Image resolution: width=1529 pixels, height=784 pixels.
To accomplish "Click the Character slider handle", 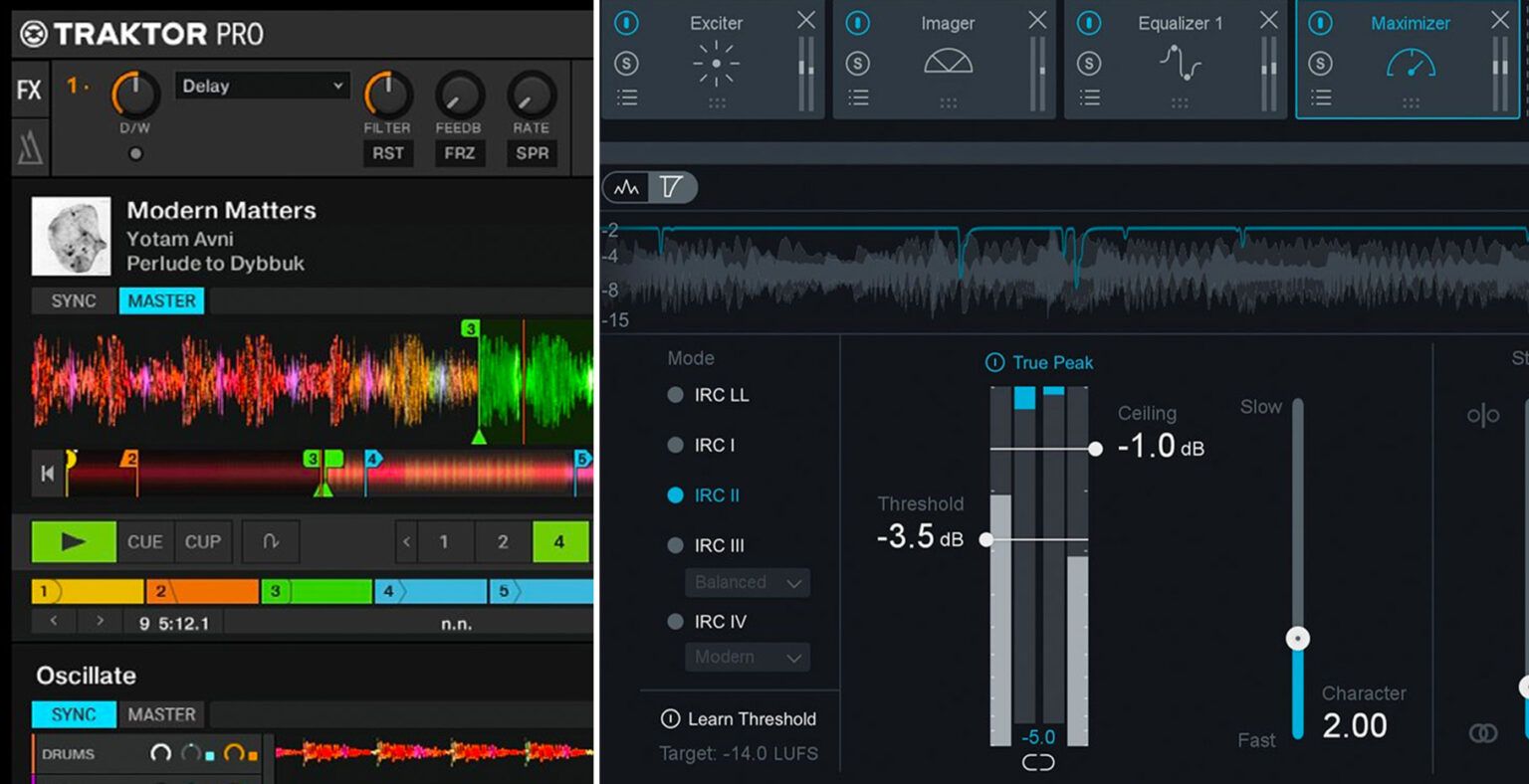I will [x=1297, y=639].
